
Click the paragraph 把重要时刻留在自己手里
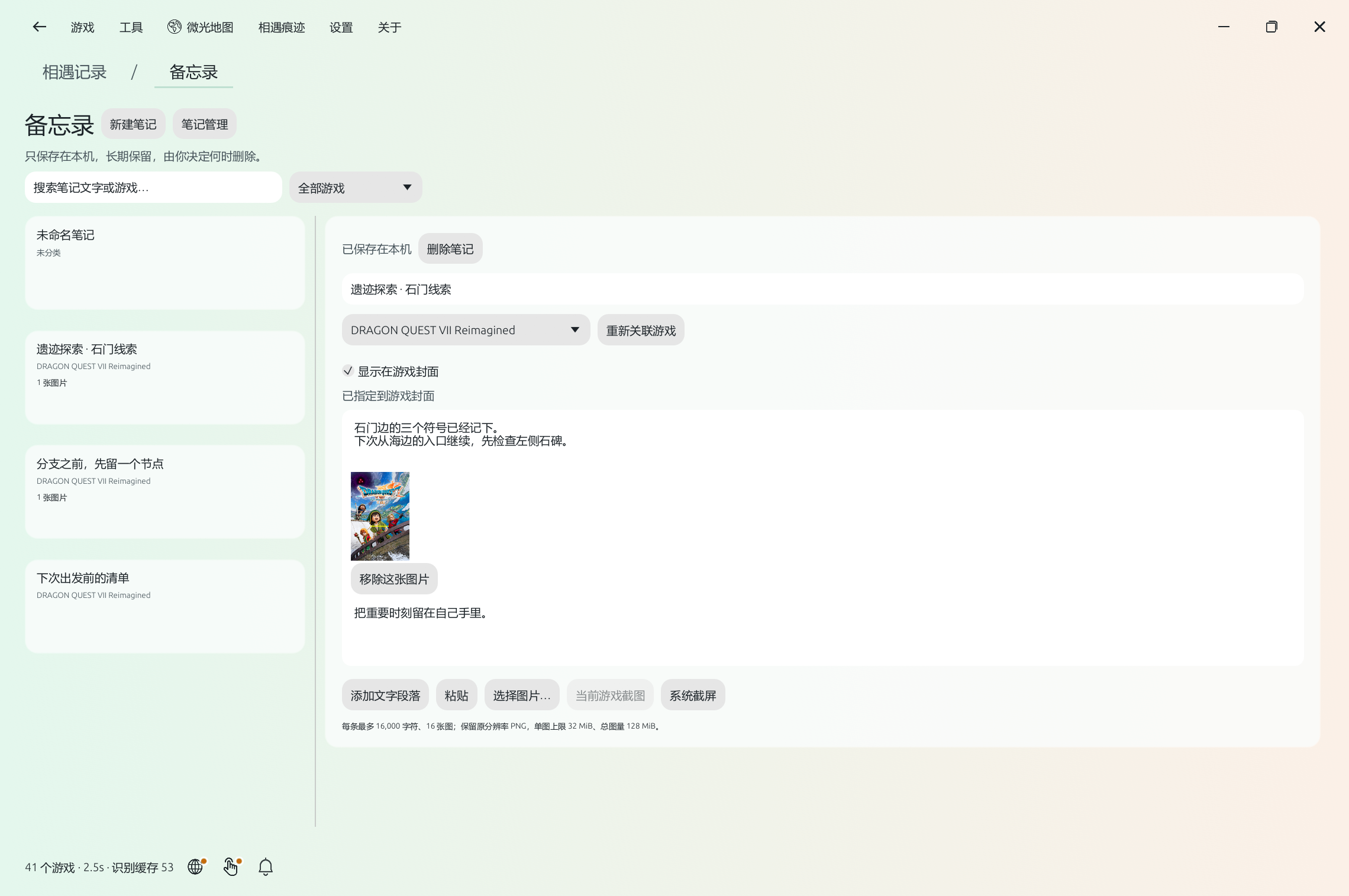click(x=421, y=613)
